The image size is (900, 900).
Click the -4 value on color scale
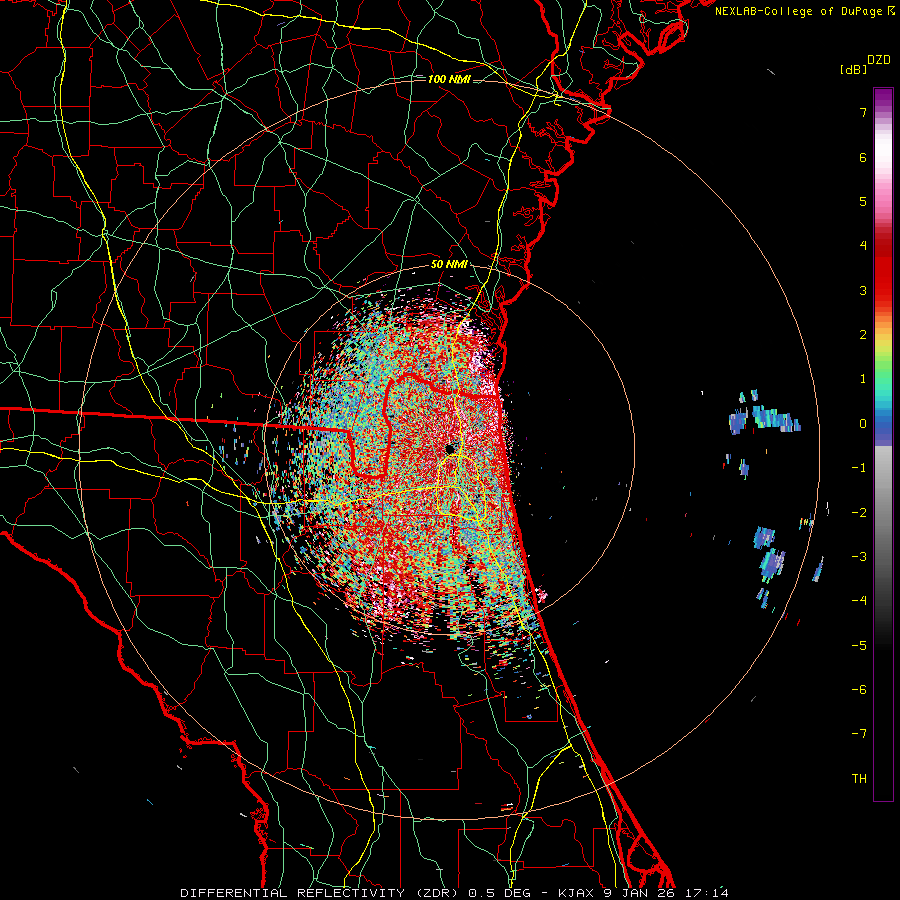coord(859,601)
